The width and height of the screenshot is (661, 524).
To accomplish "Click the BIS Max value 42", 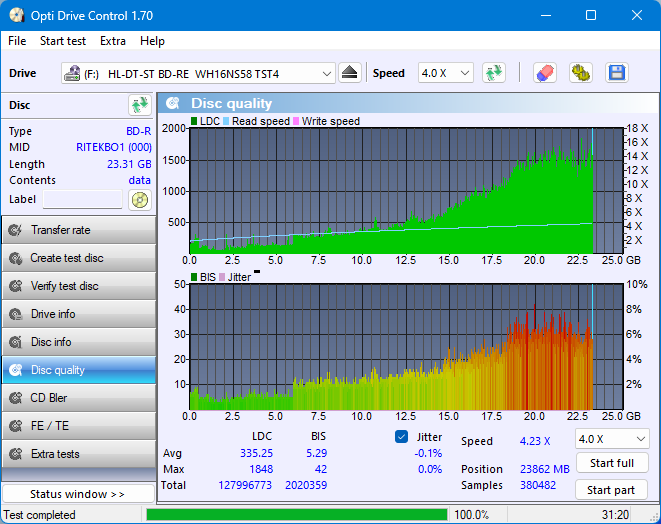I will tap(321, 469).
